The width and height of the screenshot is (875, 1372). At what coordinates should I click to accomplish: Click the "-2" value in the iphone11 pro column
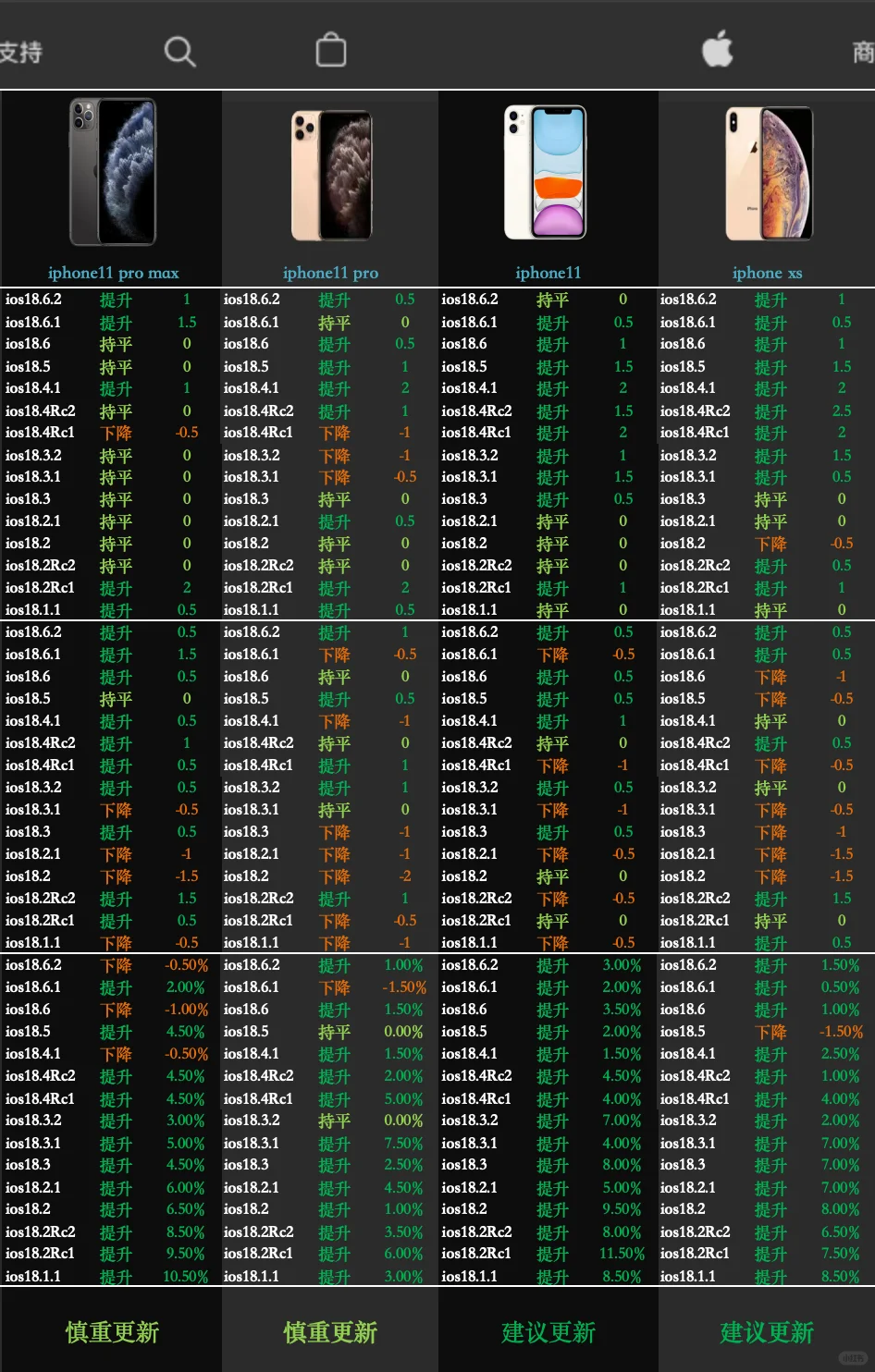coord(405,876)
